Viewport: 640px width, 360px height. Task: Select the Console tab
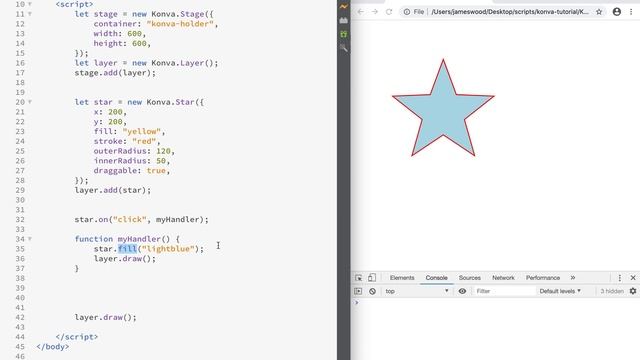[x=436, y=278]
